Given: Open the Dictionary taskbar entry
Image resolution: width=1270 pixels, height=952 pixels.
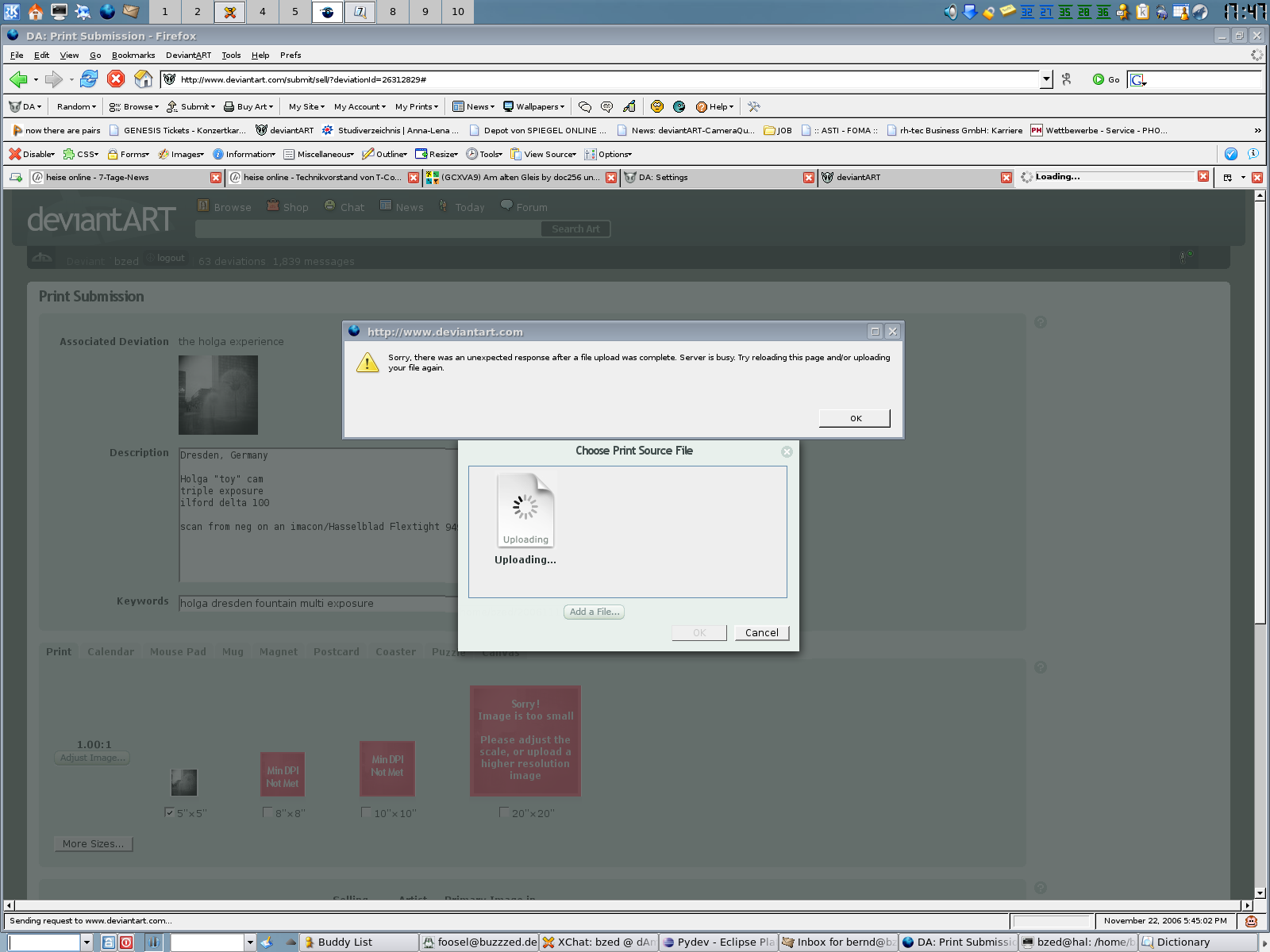Looking at the screenshot, I should 1199,942.
